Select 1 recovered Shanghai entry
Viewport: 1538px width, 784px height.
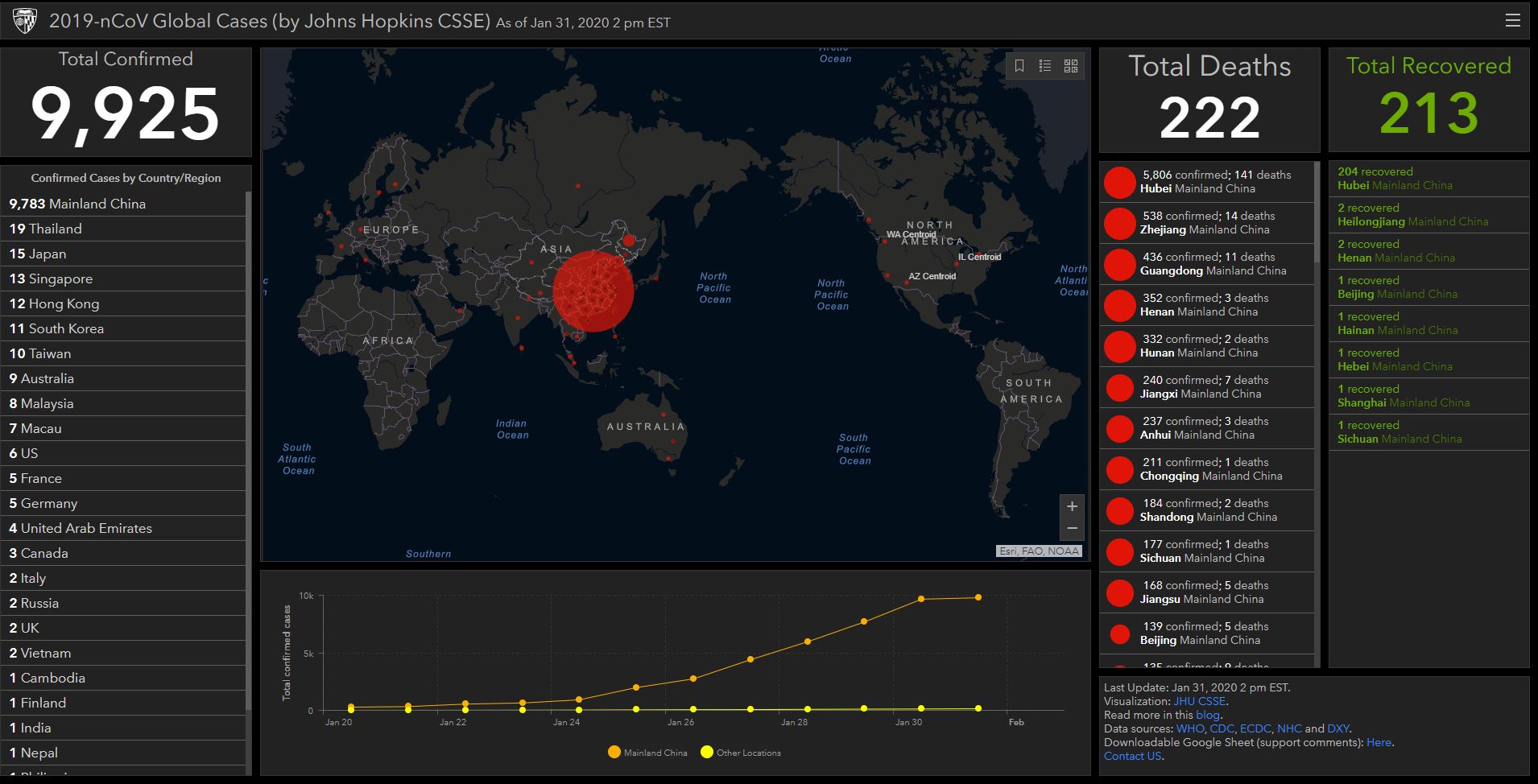tap(1428, 396)
